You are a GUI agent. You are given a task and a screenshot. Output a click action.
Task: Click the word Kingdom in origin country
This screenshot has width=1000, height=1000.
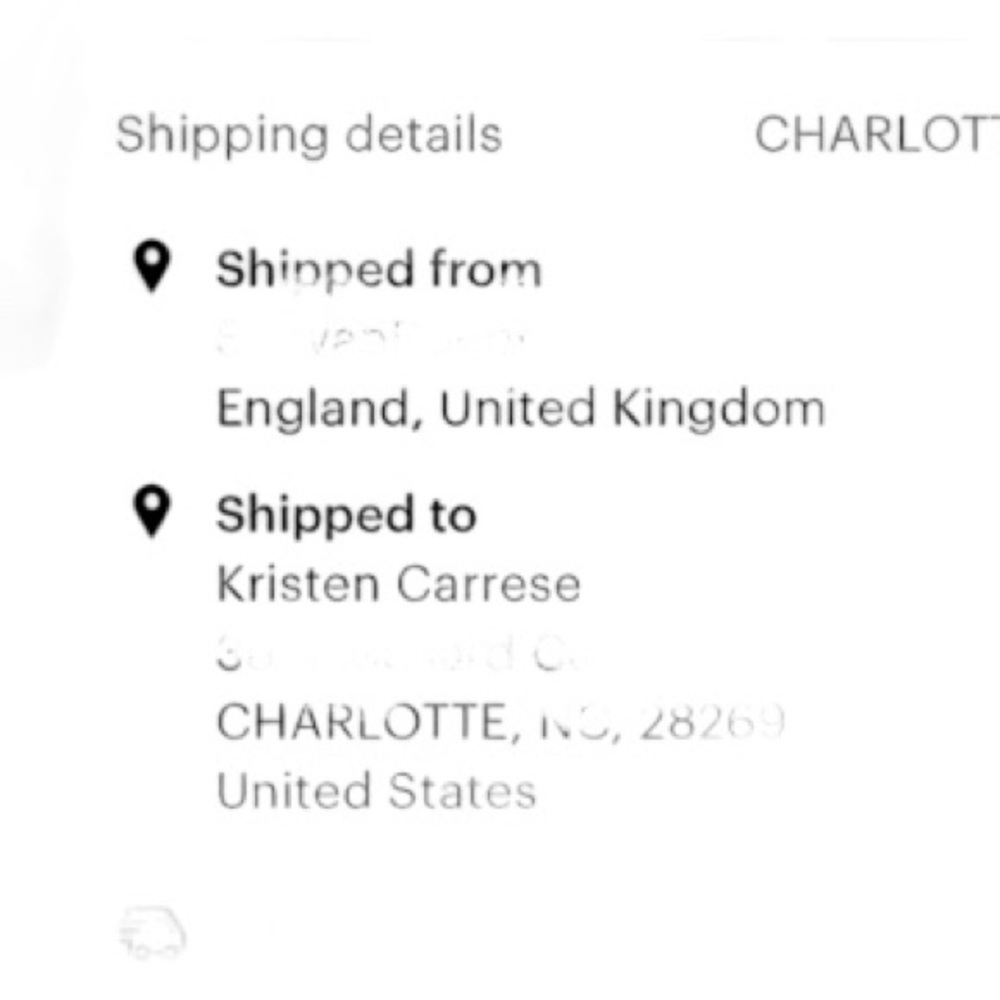718,408
